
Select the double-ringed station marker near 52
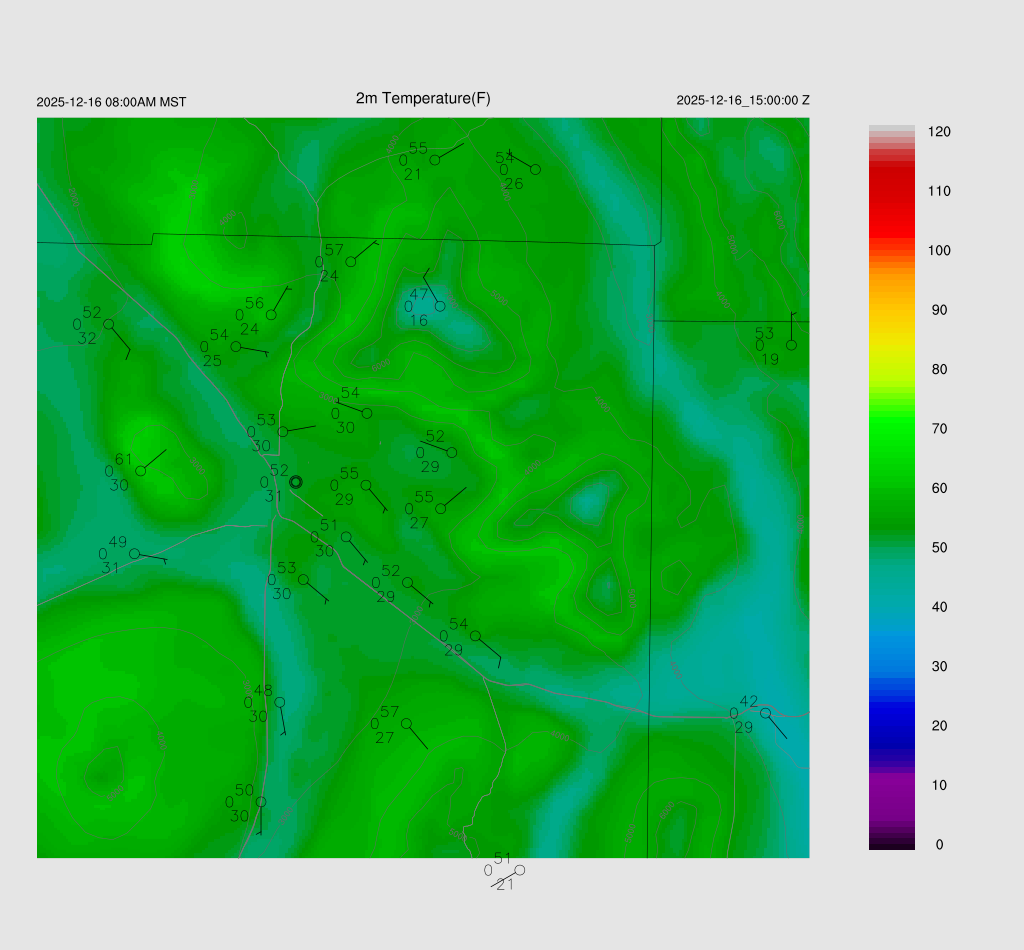click(x=296, y=482)
